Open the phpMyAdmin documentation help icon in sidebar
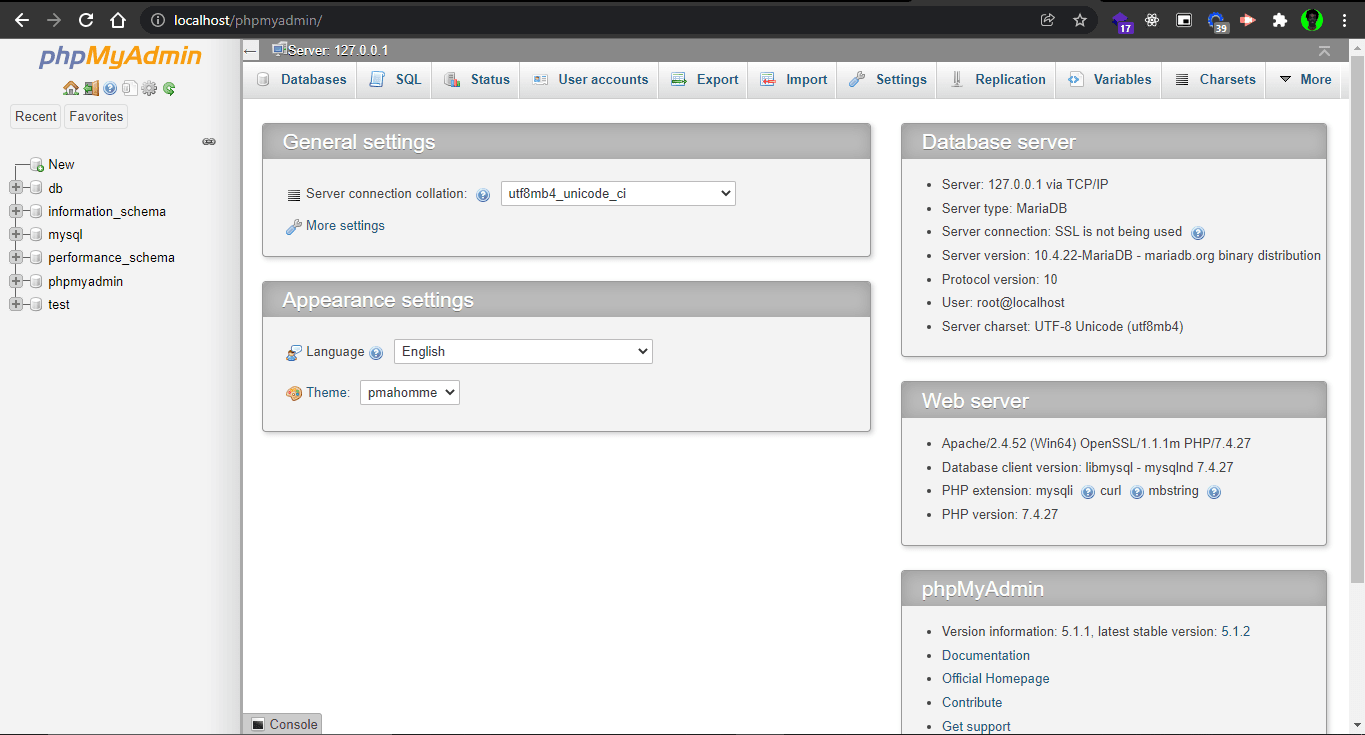 [110, 88]
